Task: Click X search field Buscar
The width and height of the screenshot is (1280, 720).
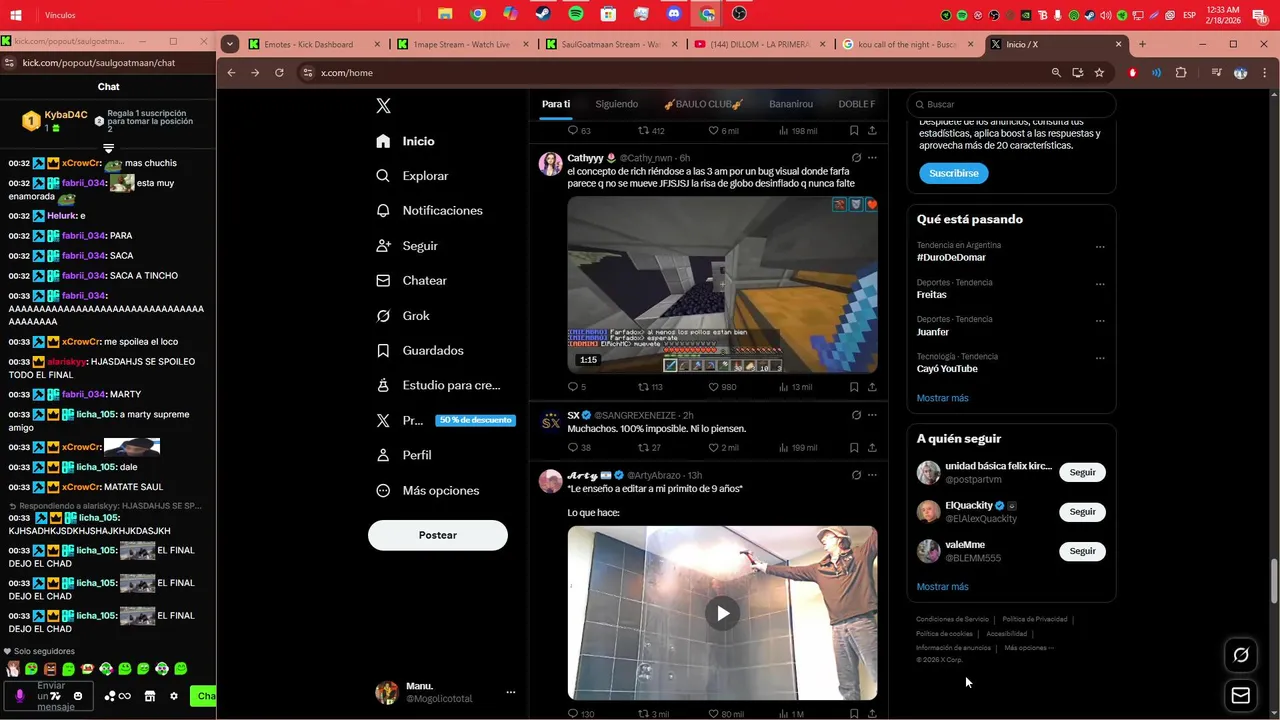Action: tap(1011, 104)
